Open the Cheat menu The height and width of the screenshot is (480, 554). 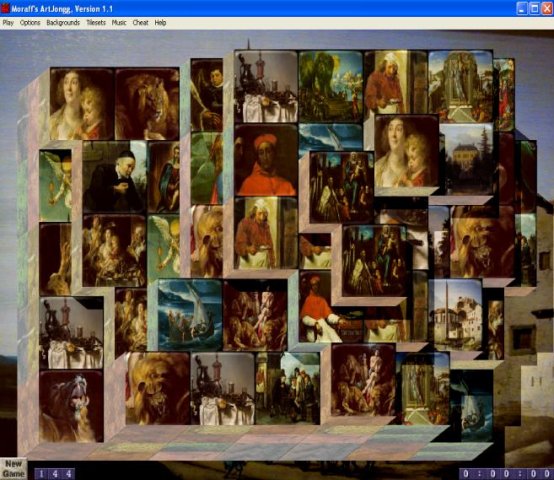(x=140, y=23)
